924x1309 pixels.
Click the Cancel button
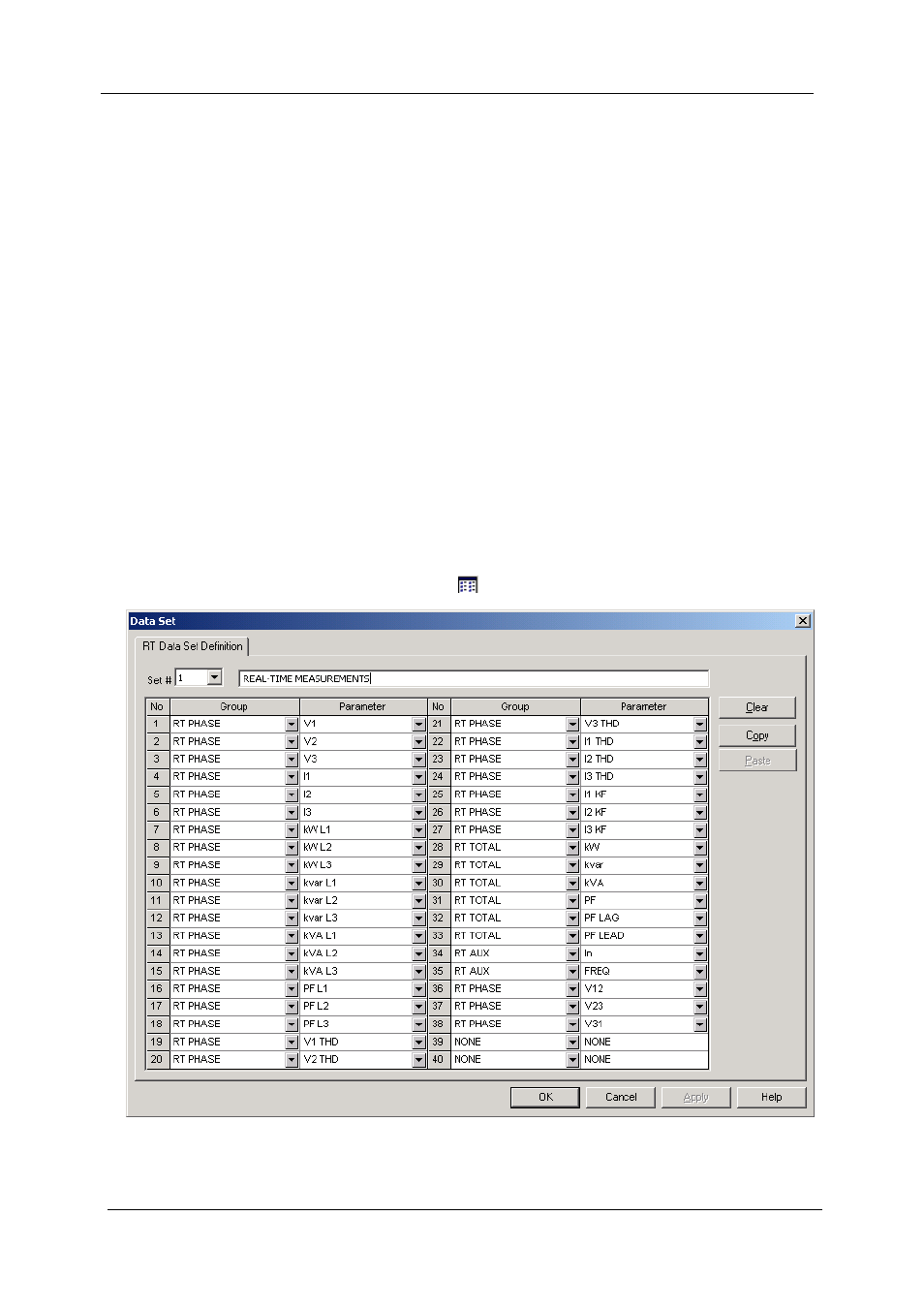(621, 1097)
